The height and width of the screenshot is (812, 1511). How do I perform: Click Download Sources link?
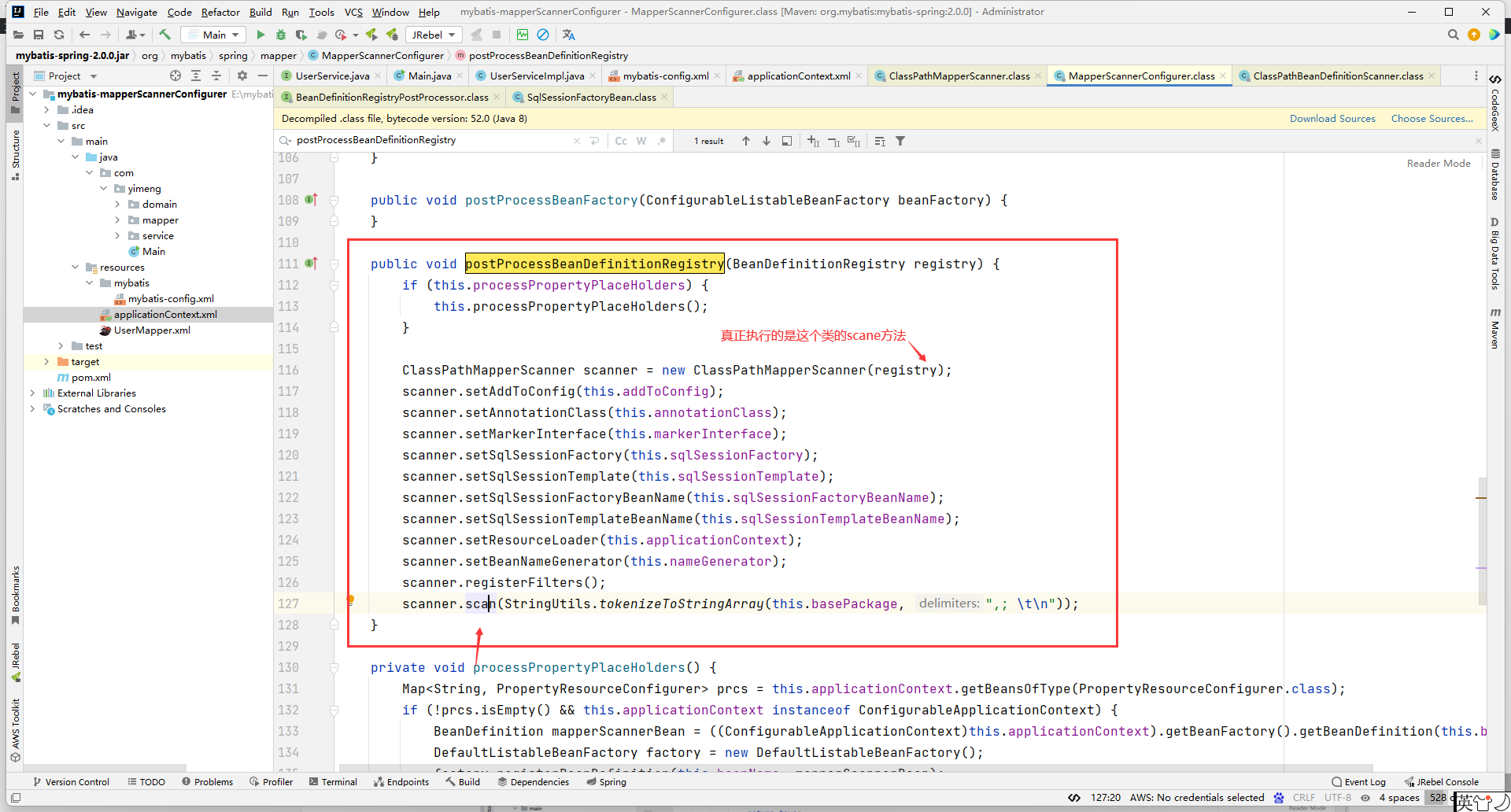click(x=1332, y=119)
